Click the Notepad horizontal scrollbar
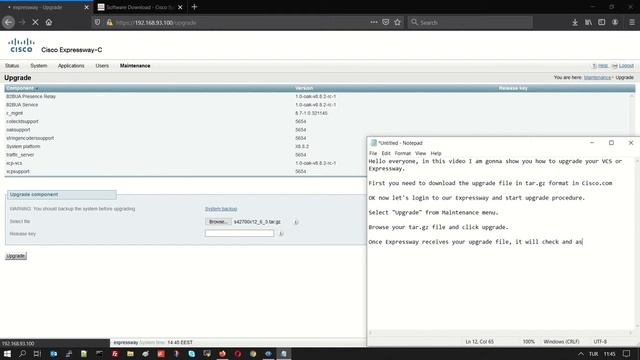 pos(501,333)
